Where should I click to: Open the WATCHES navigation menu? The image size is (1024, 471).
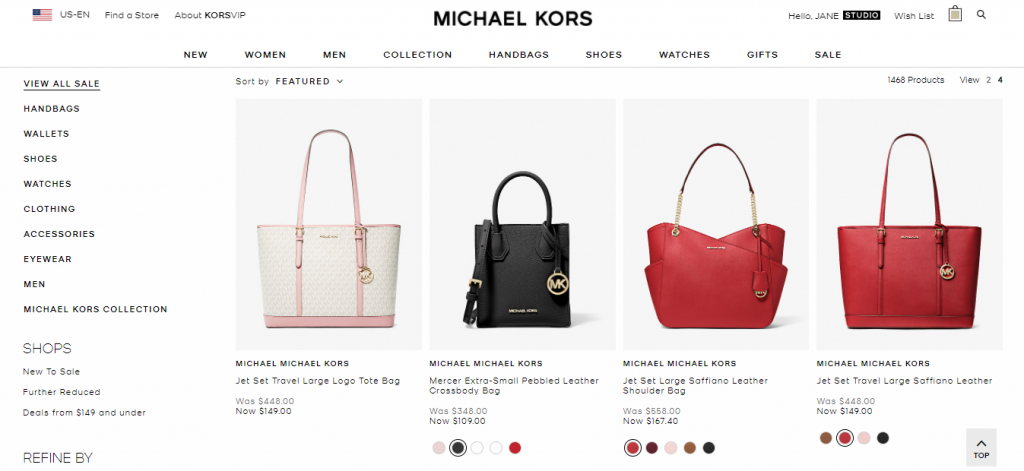coord(684,55)
